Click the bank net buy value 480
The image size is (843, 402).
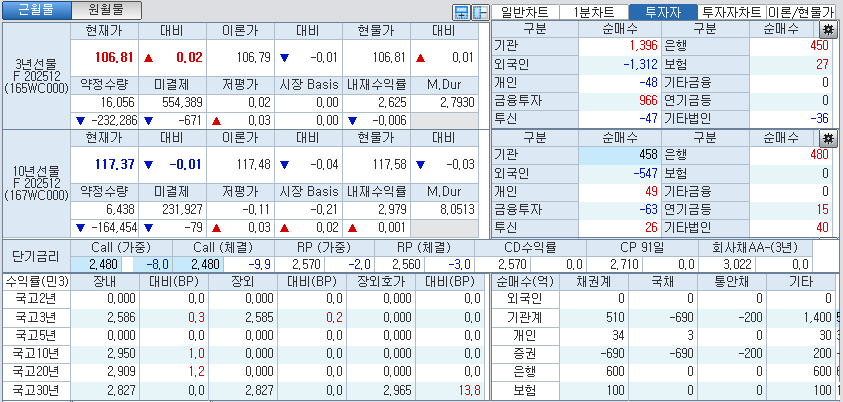(819, 155)
